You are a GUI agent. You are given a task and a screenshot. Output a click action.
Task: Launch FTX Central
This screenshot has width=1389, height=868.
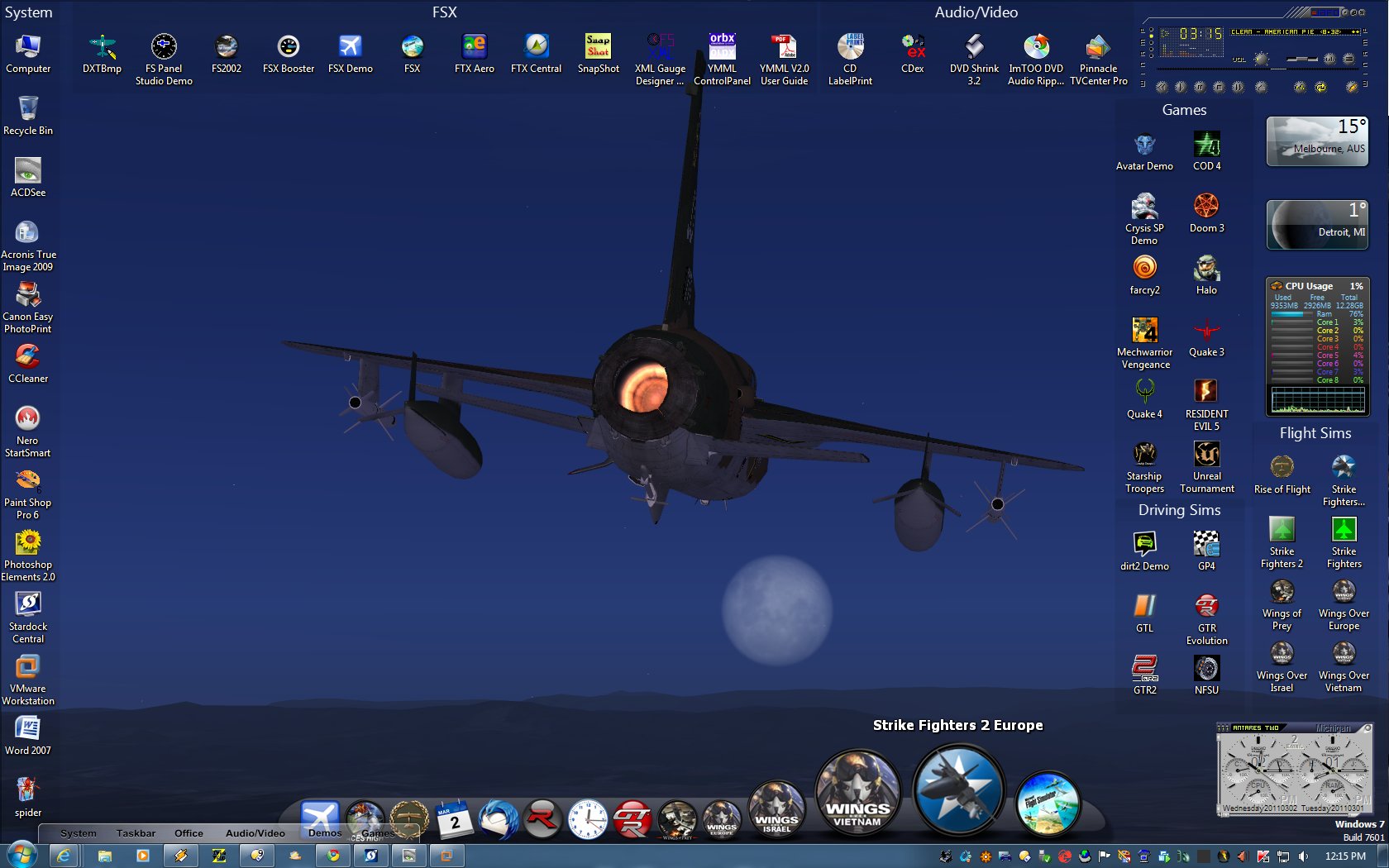tap(536, 55)
